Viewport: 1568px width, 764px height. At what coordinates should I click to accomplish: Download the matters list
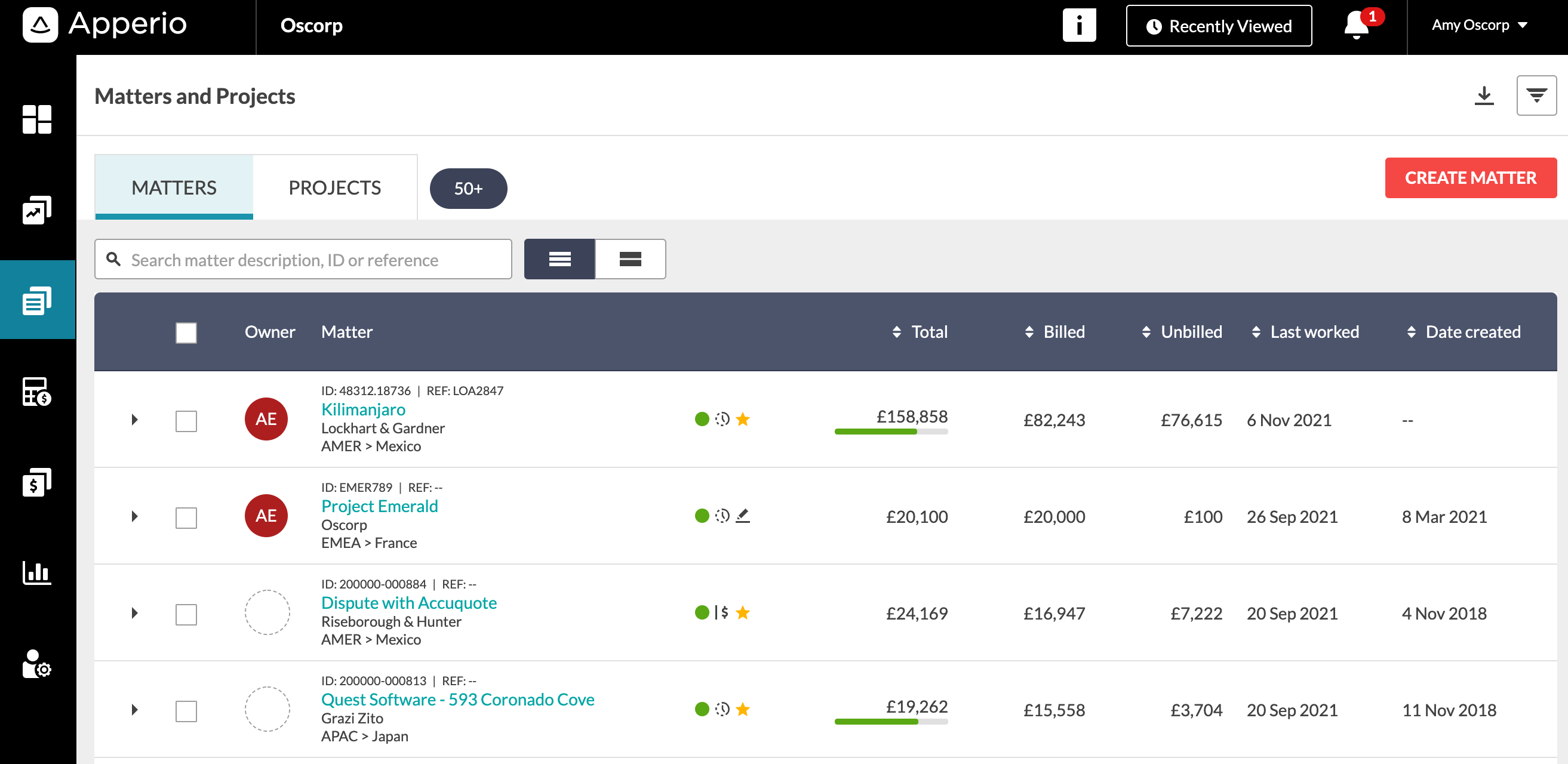1484,95
